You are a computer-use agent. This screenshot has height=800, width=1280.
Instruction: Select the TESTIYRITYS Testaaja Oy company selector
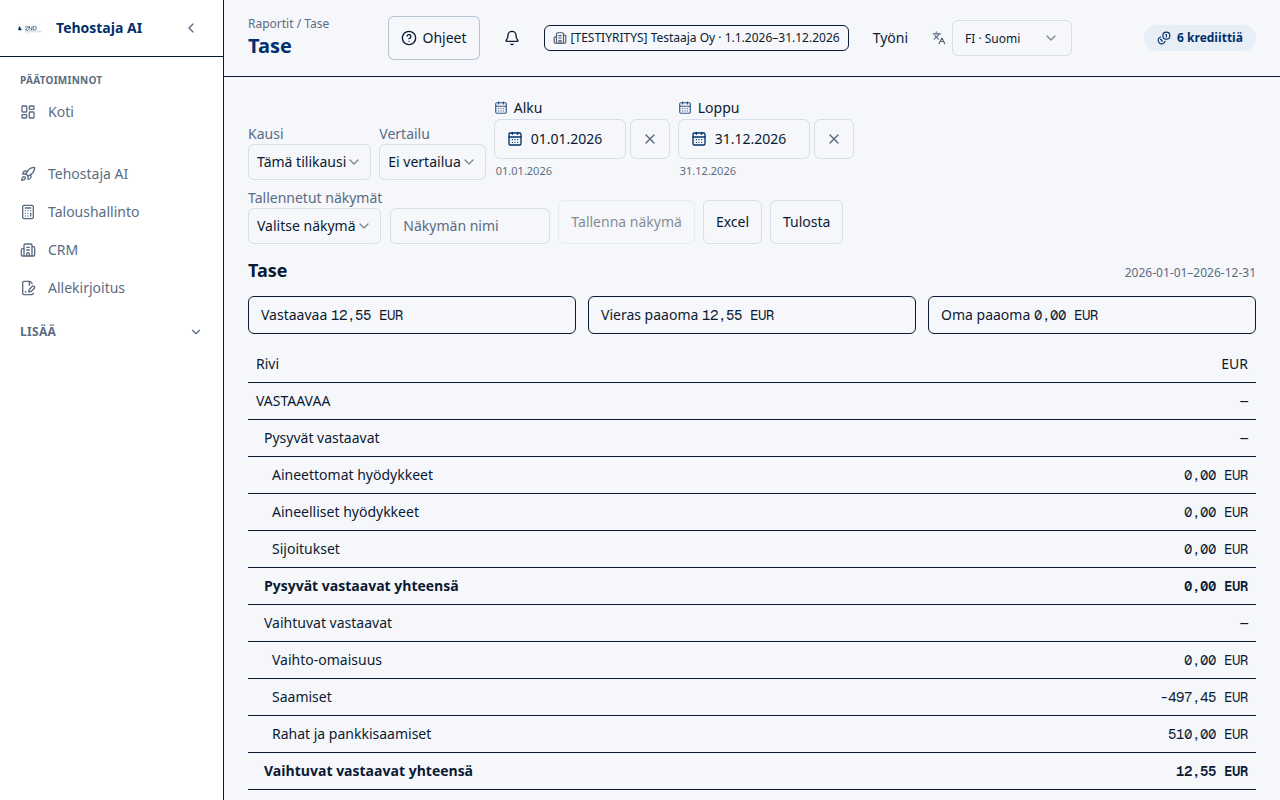(697, 38)
